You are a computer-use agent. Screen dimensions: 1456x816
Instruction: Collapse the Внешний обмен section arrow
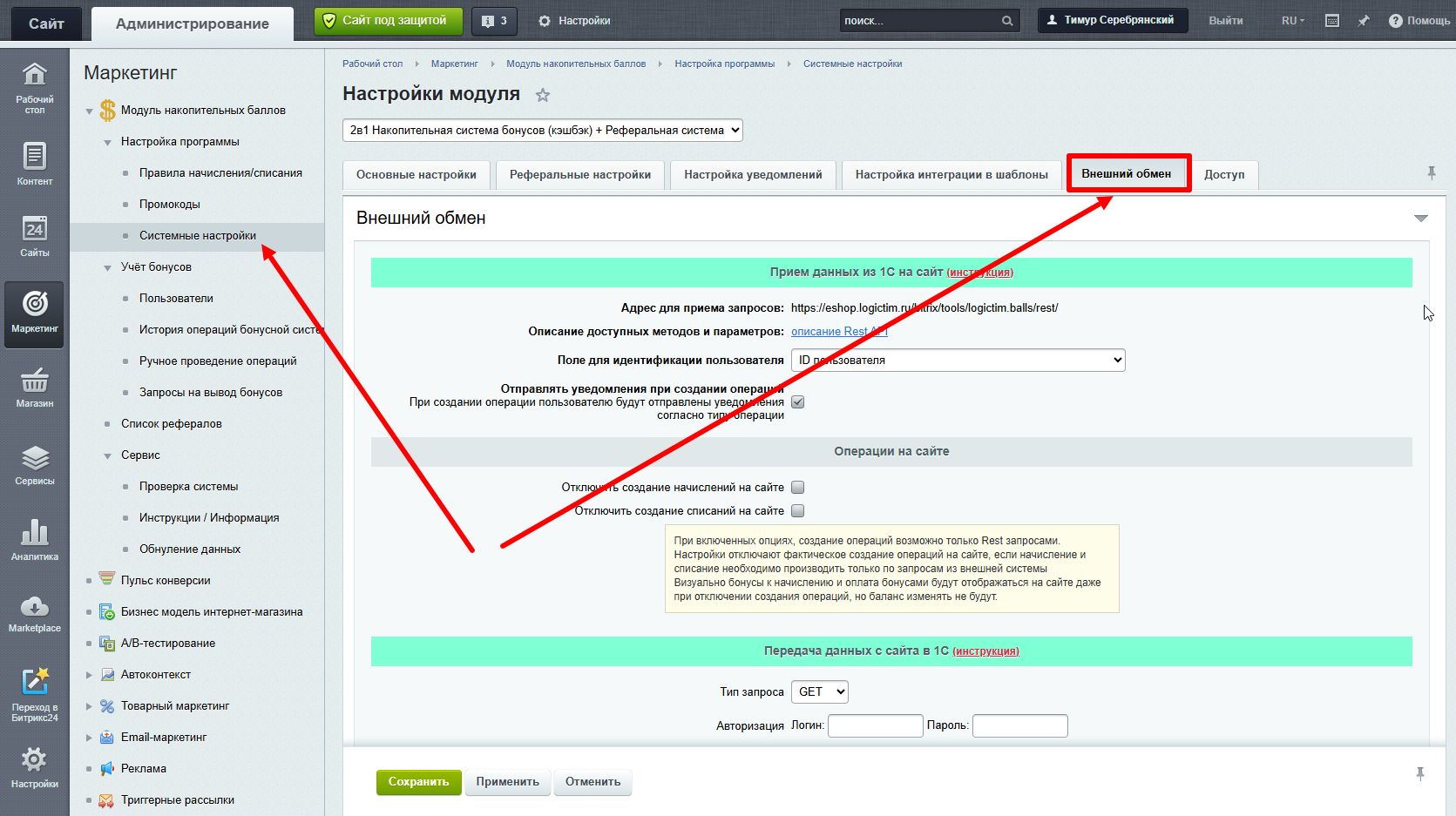click(1420, 219)
